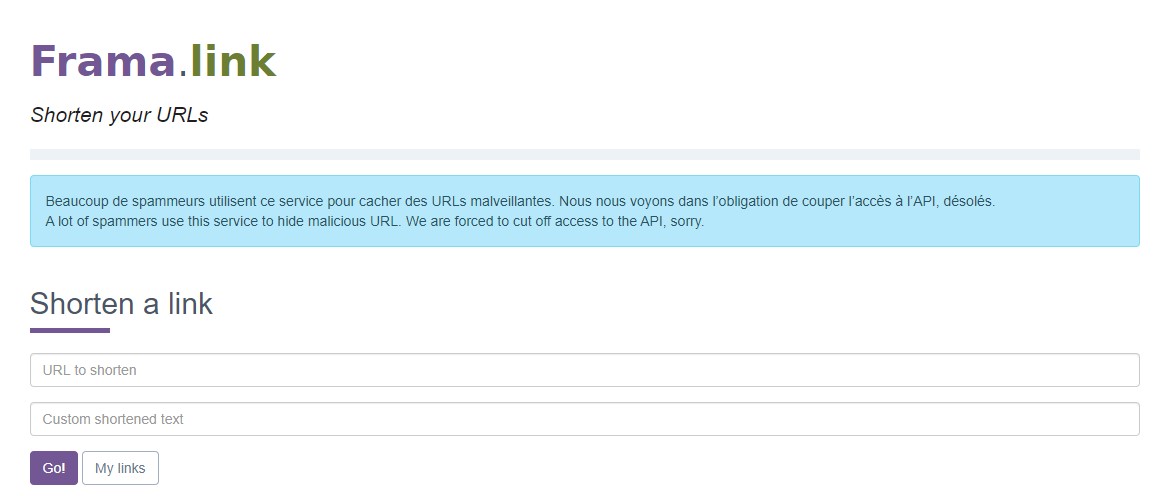Click the Frama.link logo title
1168x496 pixels.
click(x=153, y=61)
